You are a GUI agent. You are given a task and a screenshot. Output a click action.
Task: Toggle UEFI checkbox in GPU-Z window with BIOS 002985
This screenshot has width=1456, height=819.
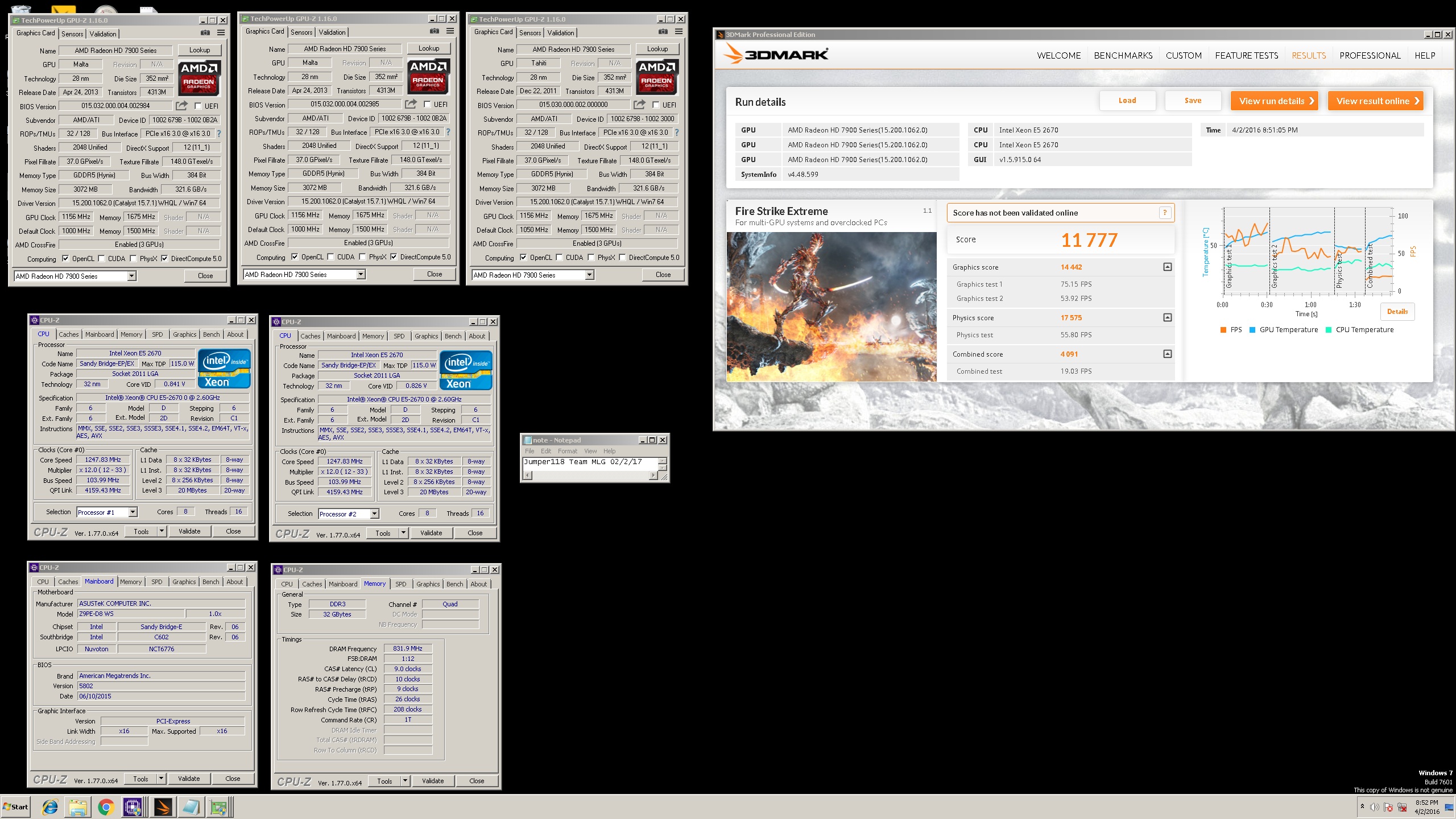(x=427, y=104)
